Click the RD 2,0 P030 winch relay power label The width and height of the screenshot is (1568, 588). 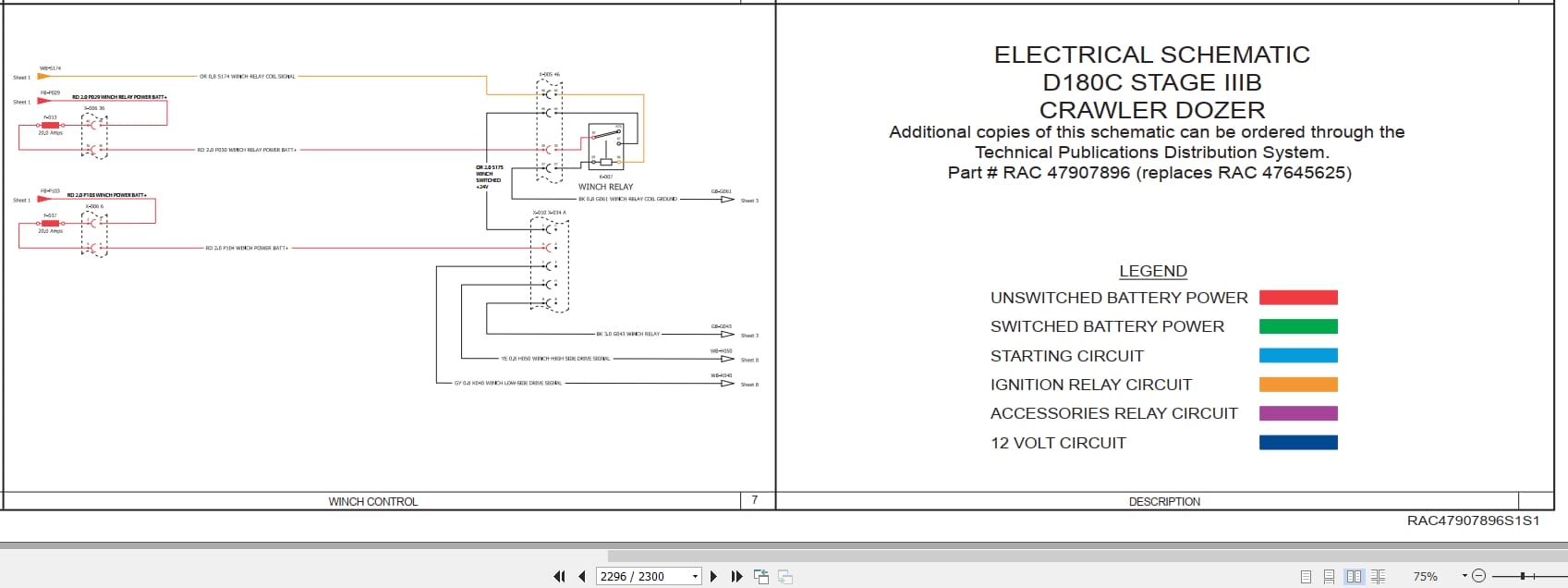(x=247, y=150)
